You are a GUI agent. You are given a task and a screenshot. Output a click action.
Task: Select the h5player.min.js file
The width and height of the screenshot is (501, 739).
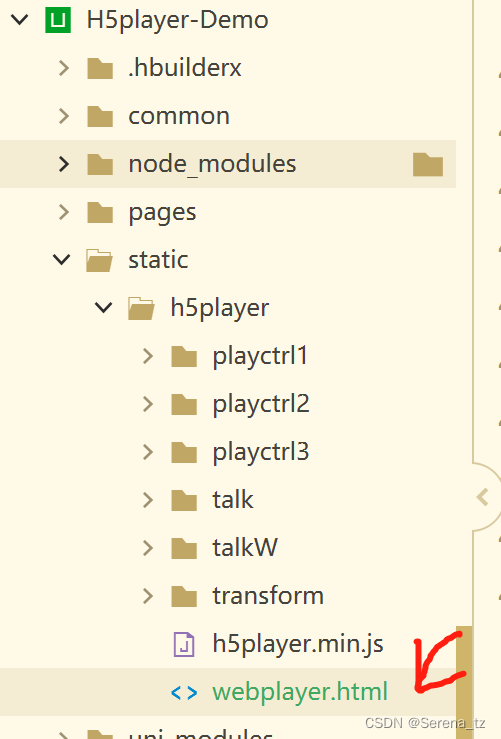click(x=298, y=644)
